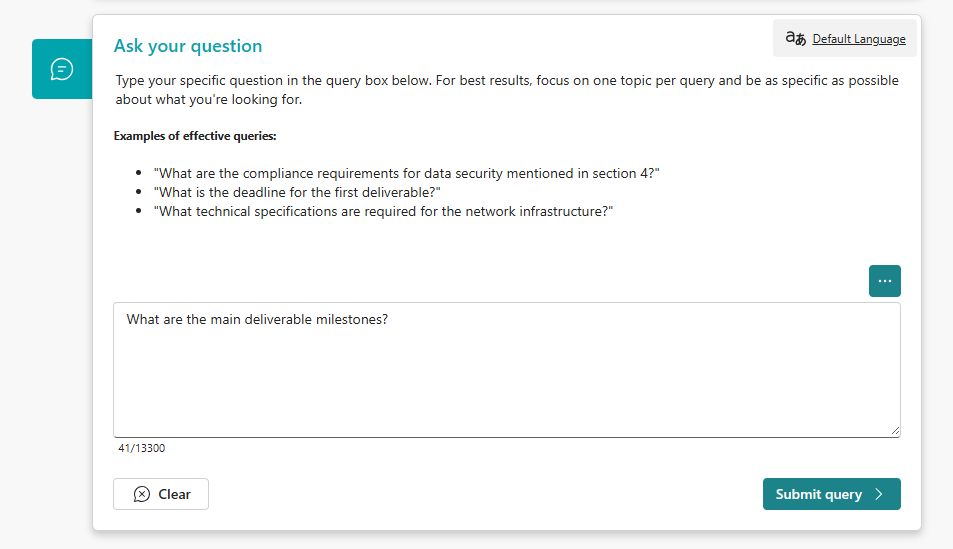Image resolution: width=953 pixels, height=549 pixels.
Task: Click the Ask your question heading
Action: pos(188,46)
